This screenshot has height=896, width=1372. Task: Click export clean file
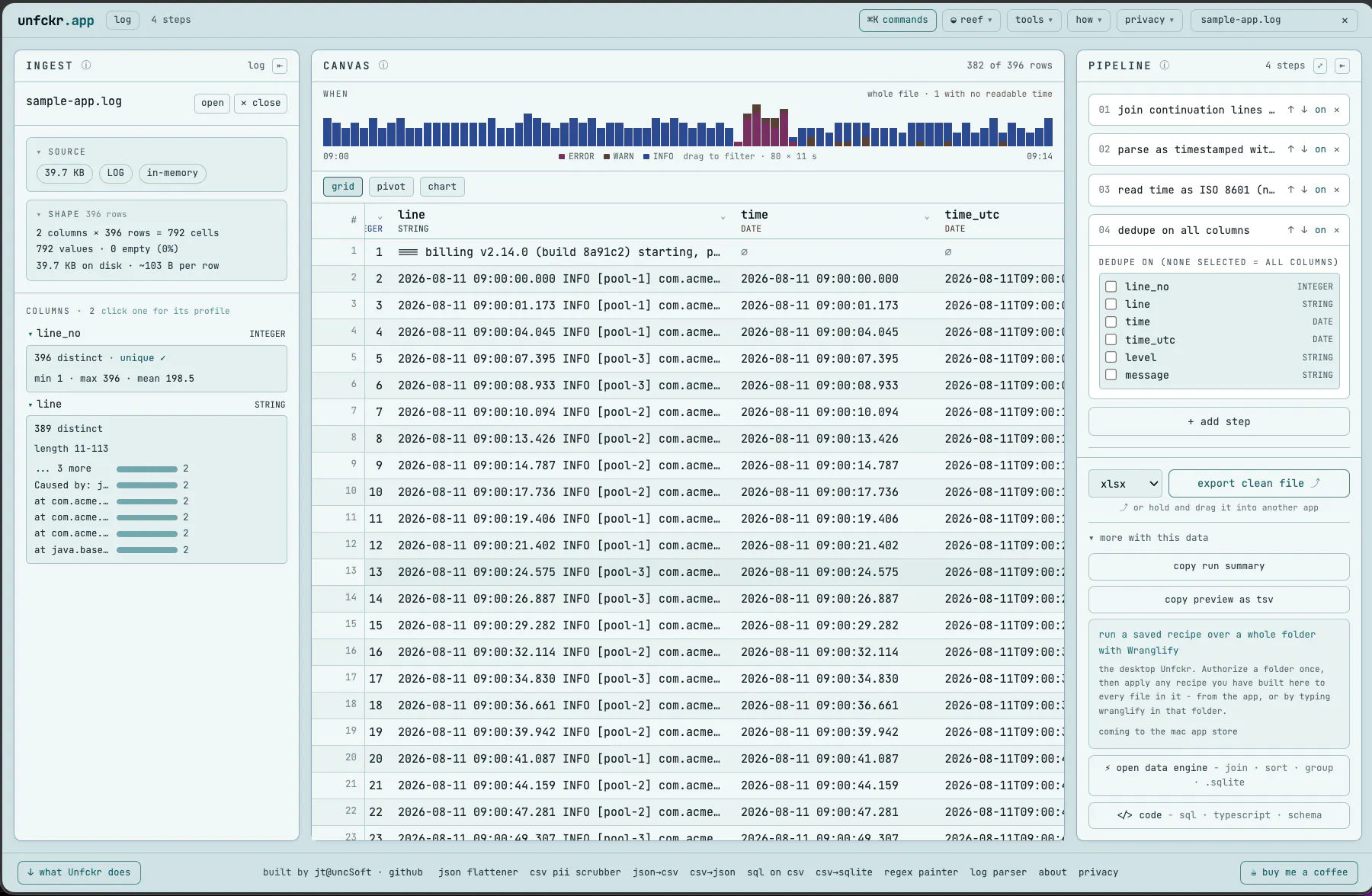1258,484
